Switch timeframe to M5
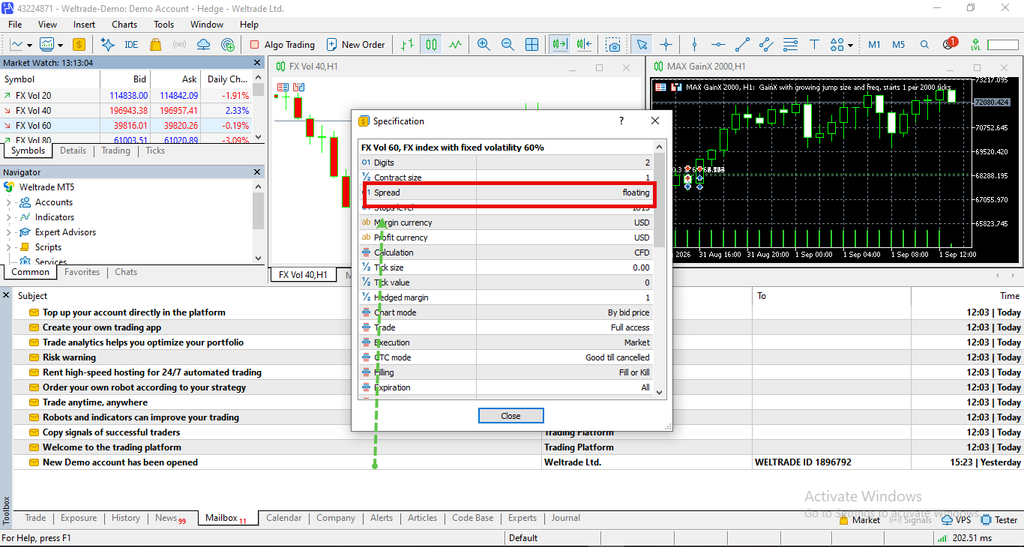The height and width of the screenshot is (547, 1024). (899, 44)
